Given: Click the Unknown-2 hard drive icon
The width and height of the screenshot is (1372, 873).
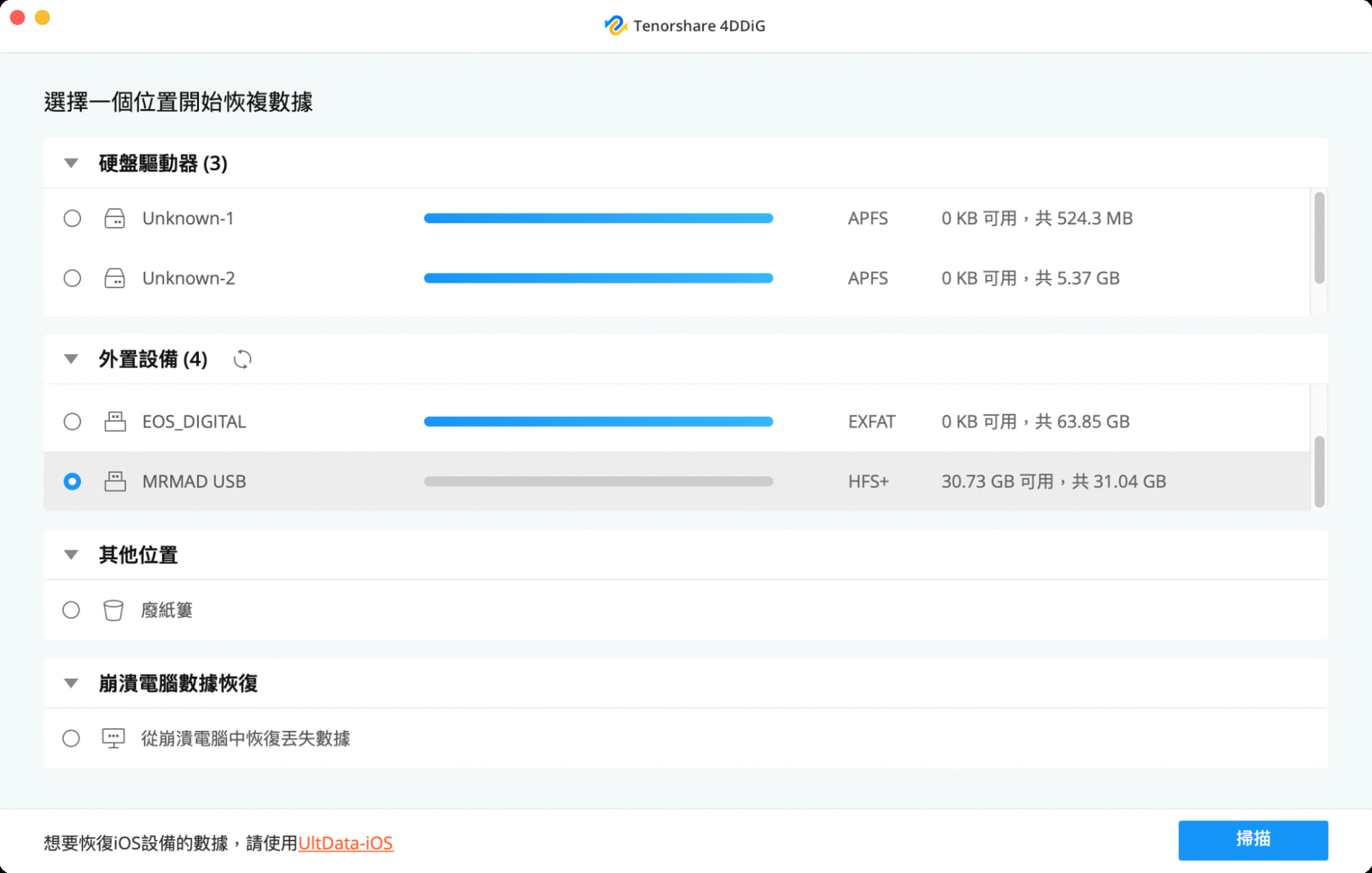Looking at the screenshot, I should 115,278.
